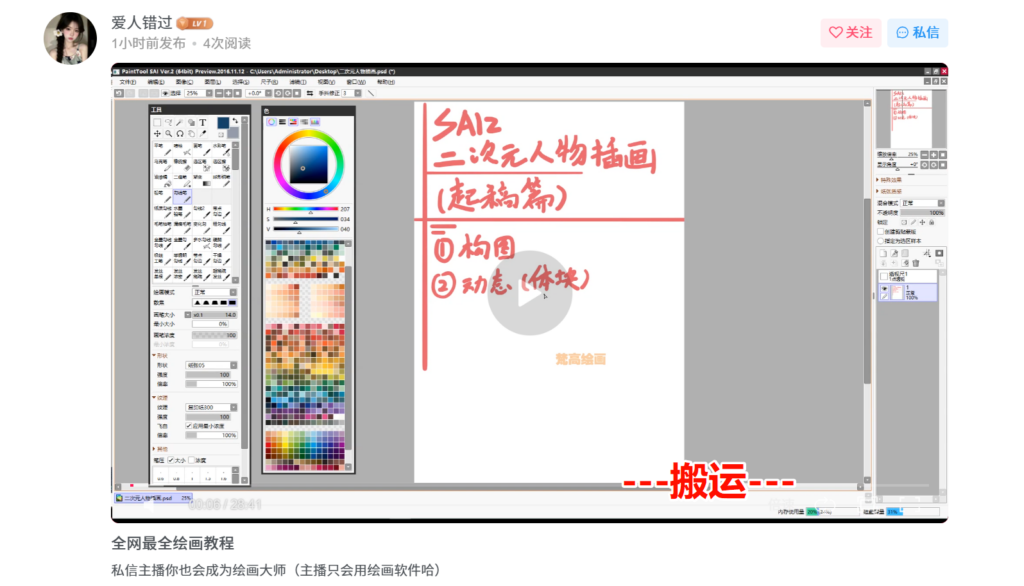1024x586 pixels.
Task: Click the foreground color swatch in the toolbox
Action: (223, 123)
